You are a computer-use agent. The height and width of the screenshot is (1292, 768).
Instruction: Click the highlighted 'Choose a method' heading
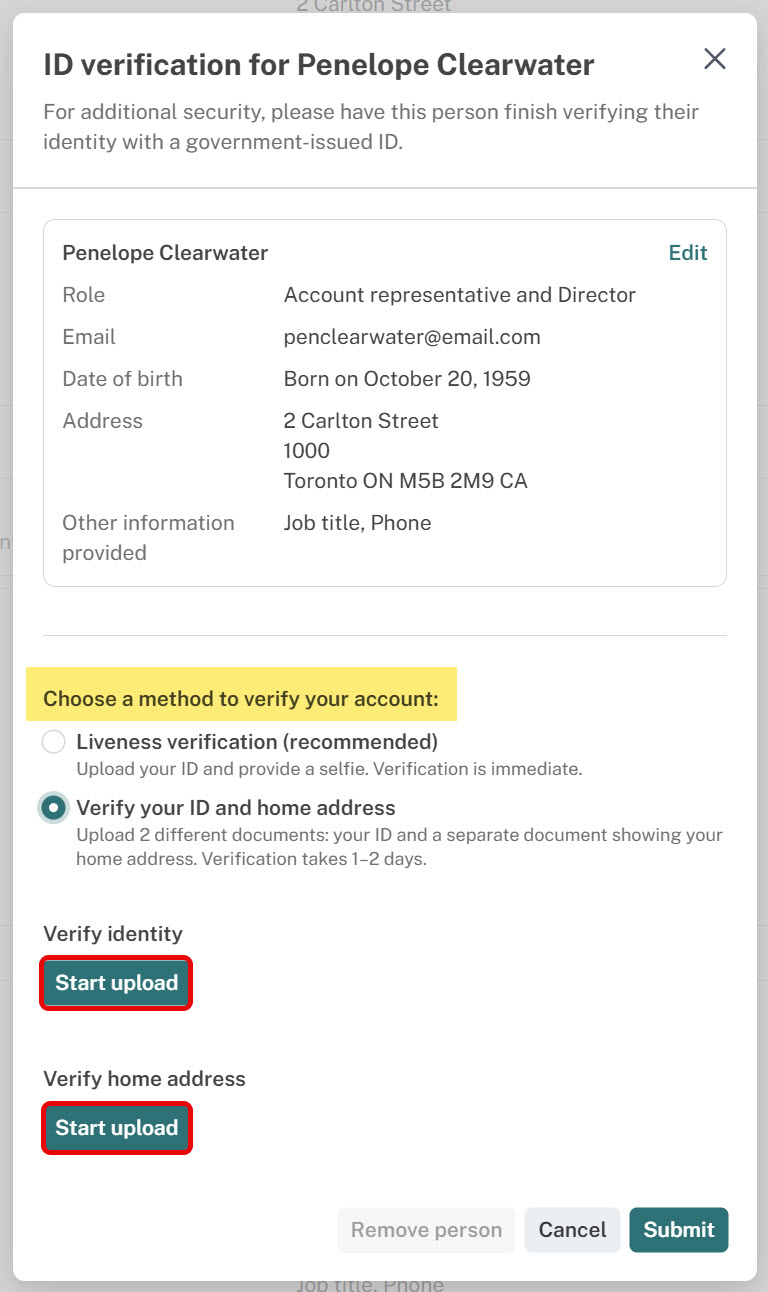[x=241, y=699]
